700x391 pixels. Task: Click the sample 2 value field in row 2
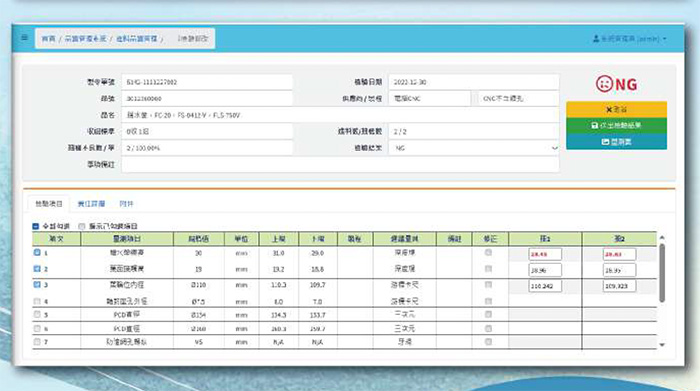(619, 270)
